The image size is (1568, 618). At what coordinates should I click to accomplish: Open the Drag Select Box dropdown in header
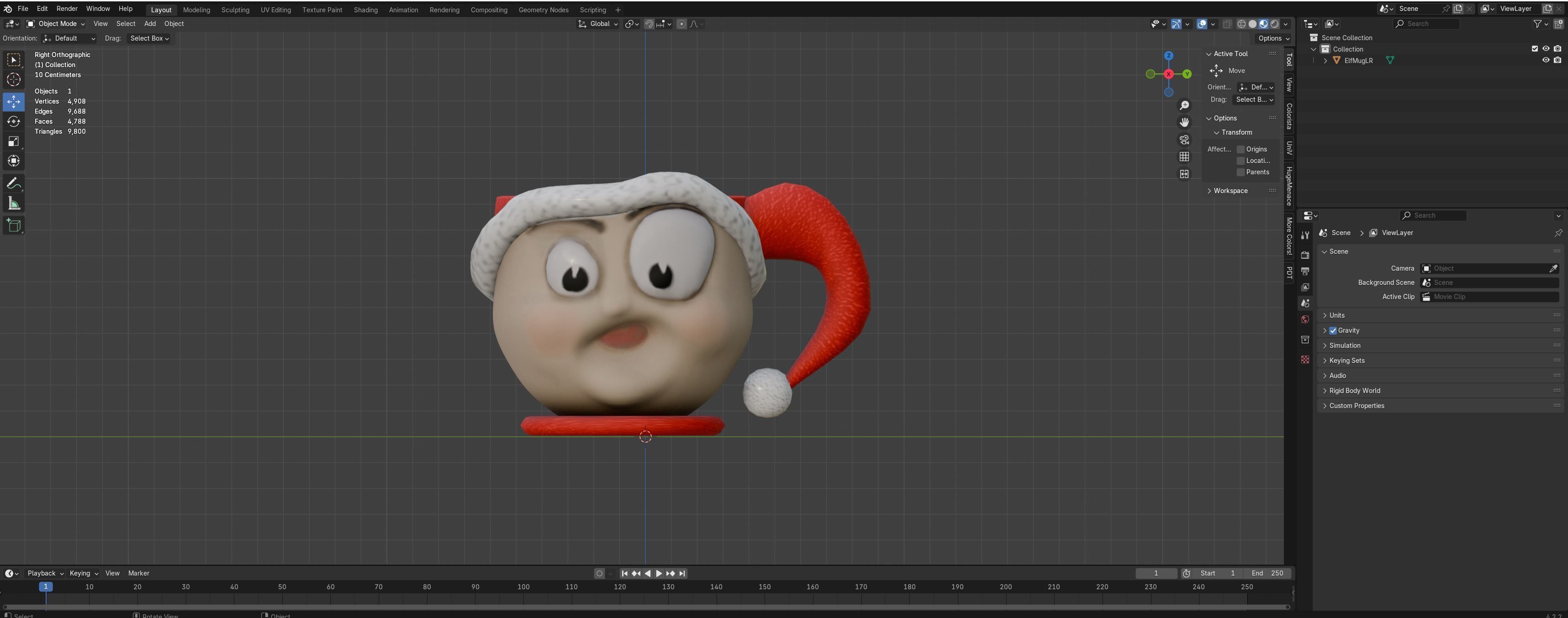point(149,38)
